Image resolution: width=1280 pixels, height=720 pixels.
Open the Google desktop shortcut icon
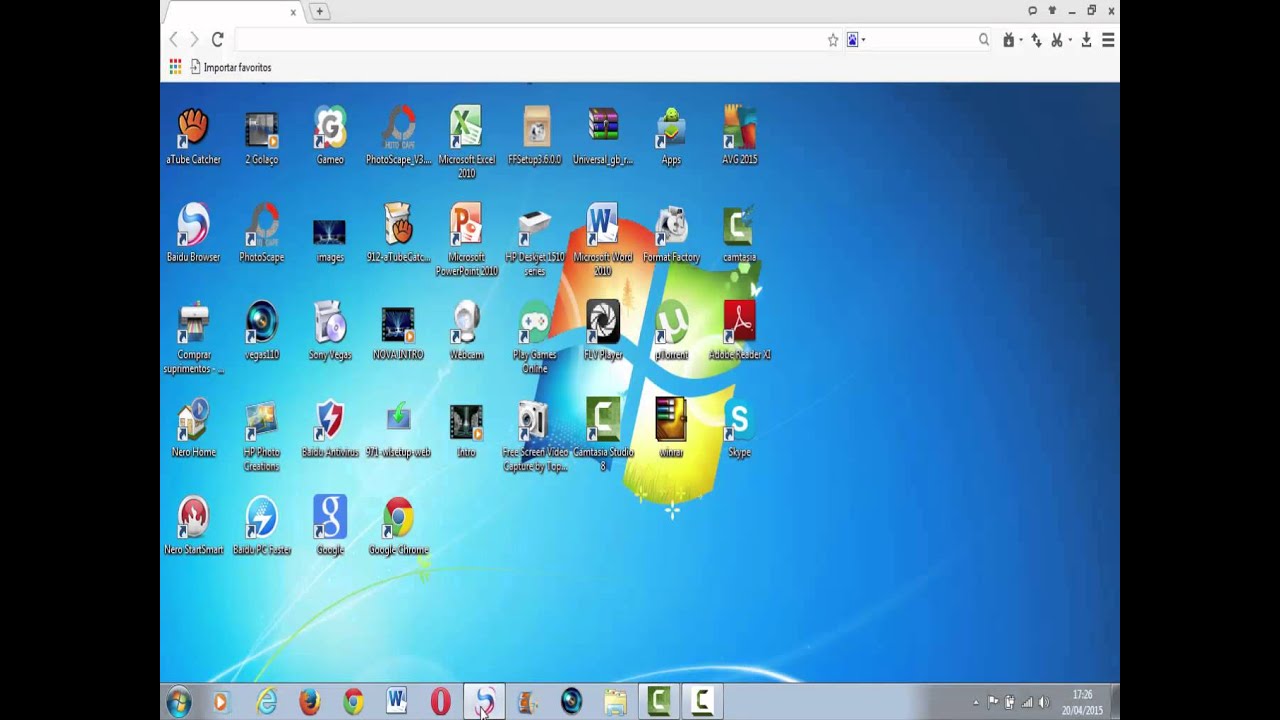click(330, 526)
